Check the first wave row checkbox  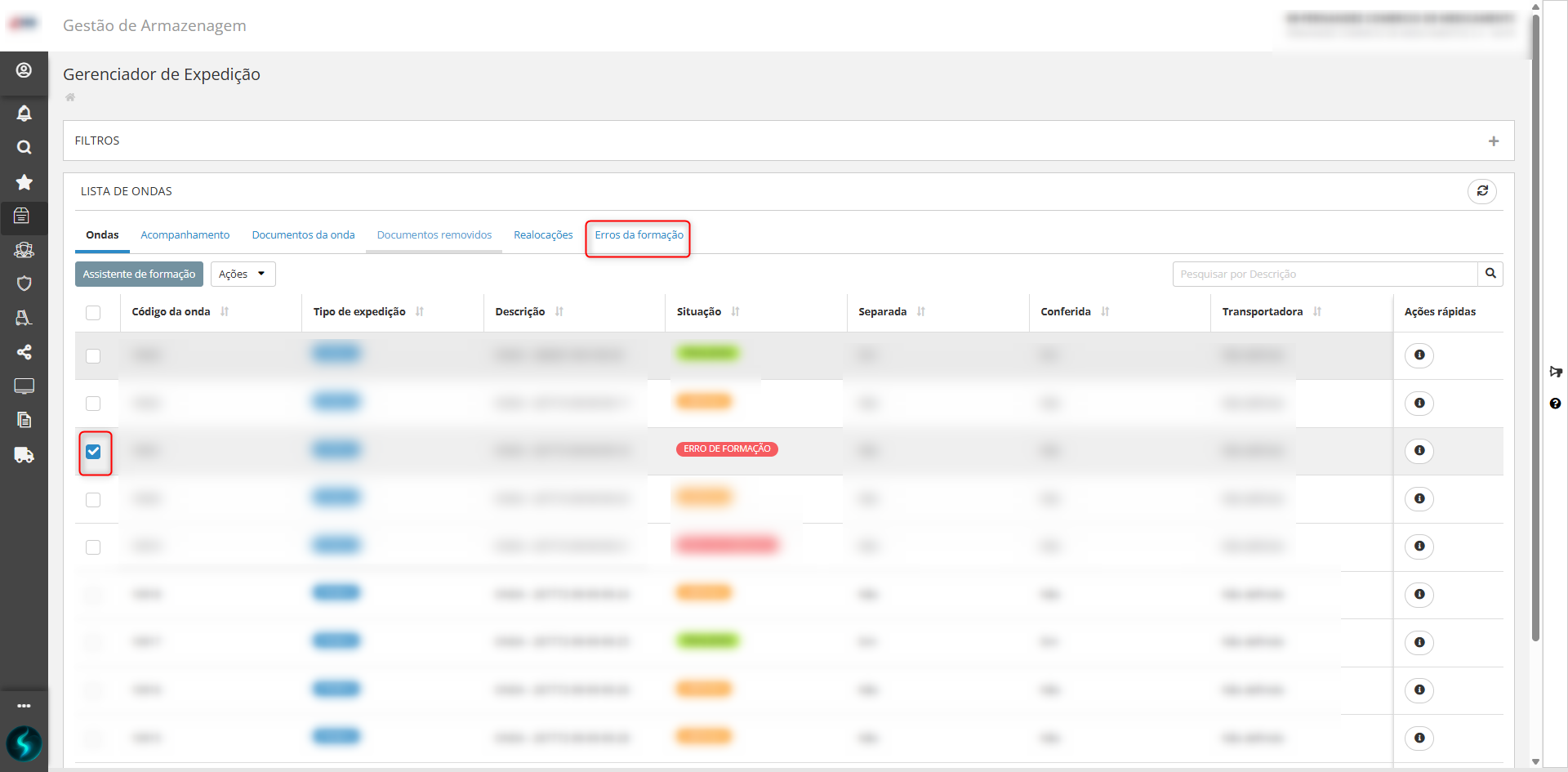click(93, 356)
